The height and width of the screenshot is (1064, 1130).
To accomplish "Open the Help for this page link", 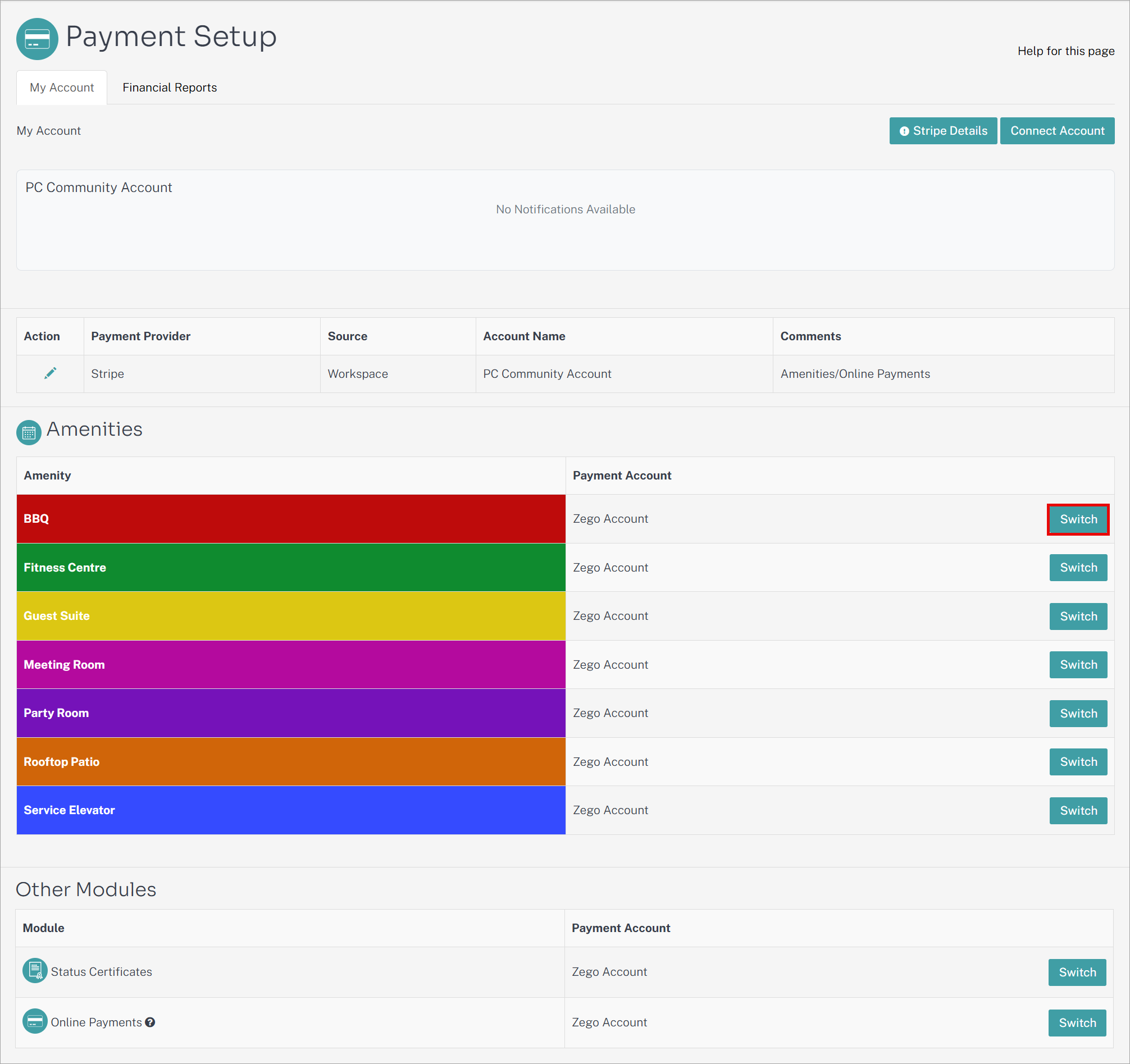I will [1066, 51].
